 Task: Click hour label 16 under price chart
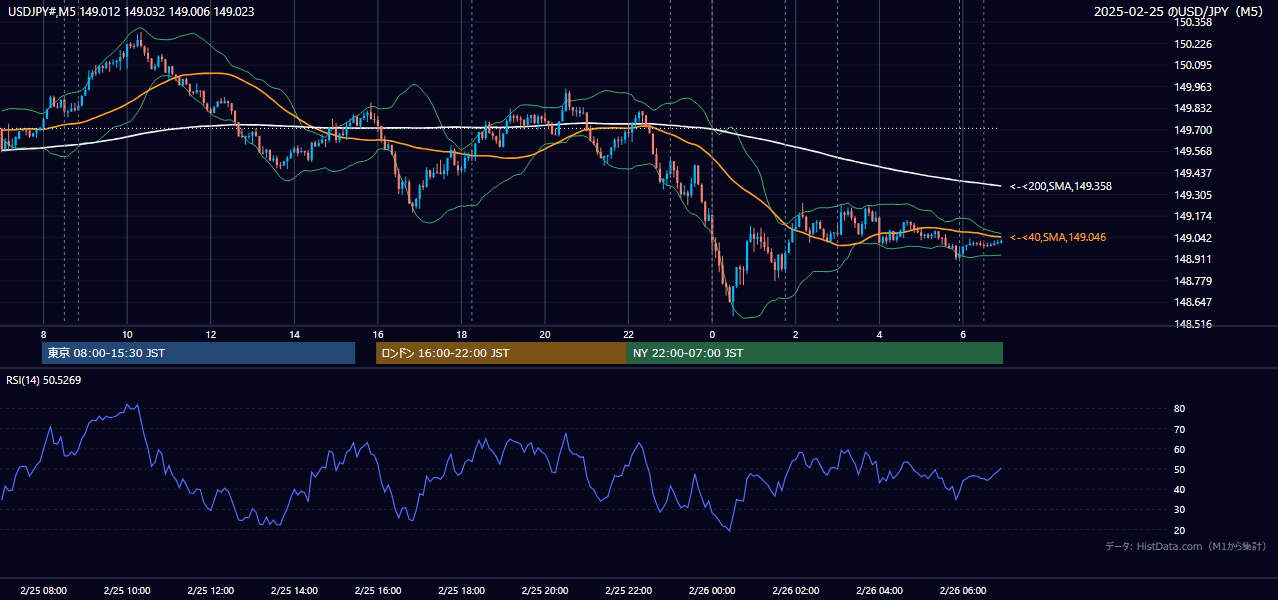point(378,334)
